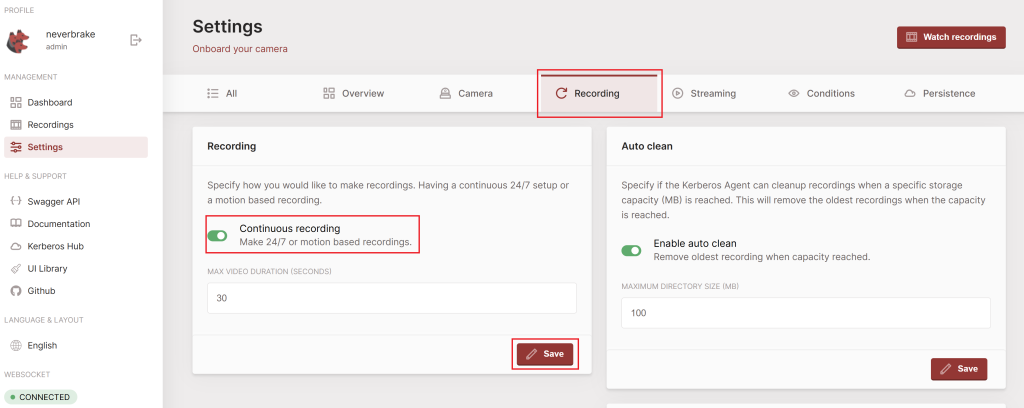Click the neverbrake profile avatar
This screenshot has width=1024, height=408.
(x=18, y=40)
